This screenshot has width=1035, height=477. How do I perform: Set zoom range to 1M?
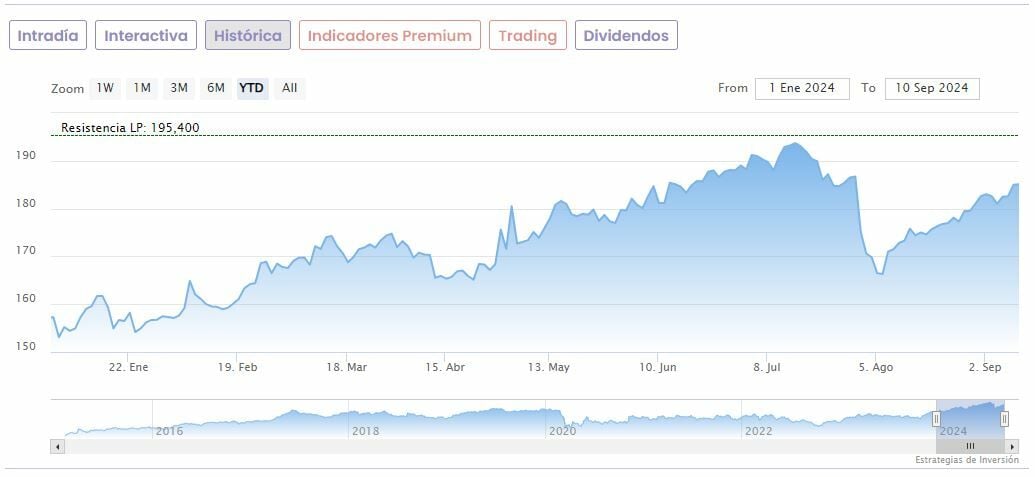pyautogui.click(x=142, y=88)
